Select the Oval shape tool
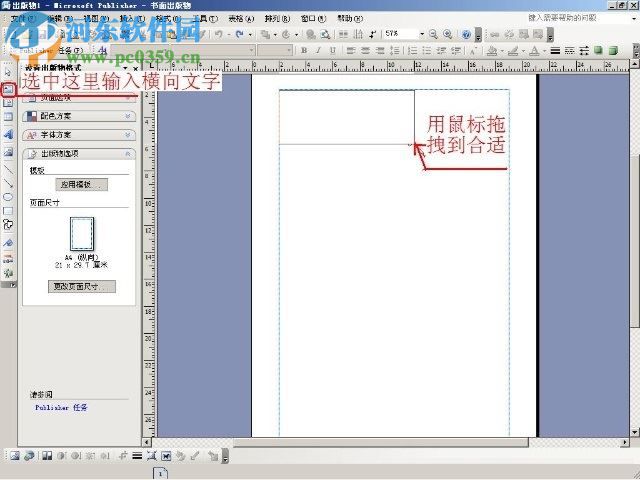Viewport: 640px width, 480px height. click(8, 197)
